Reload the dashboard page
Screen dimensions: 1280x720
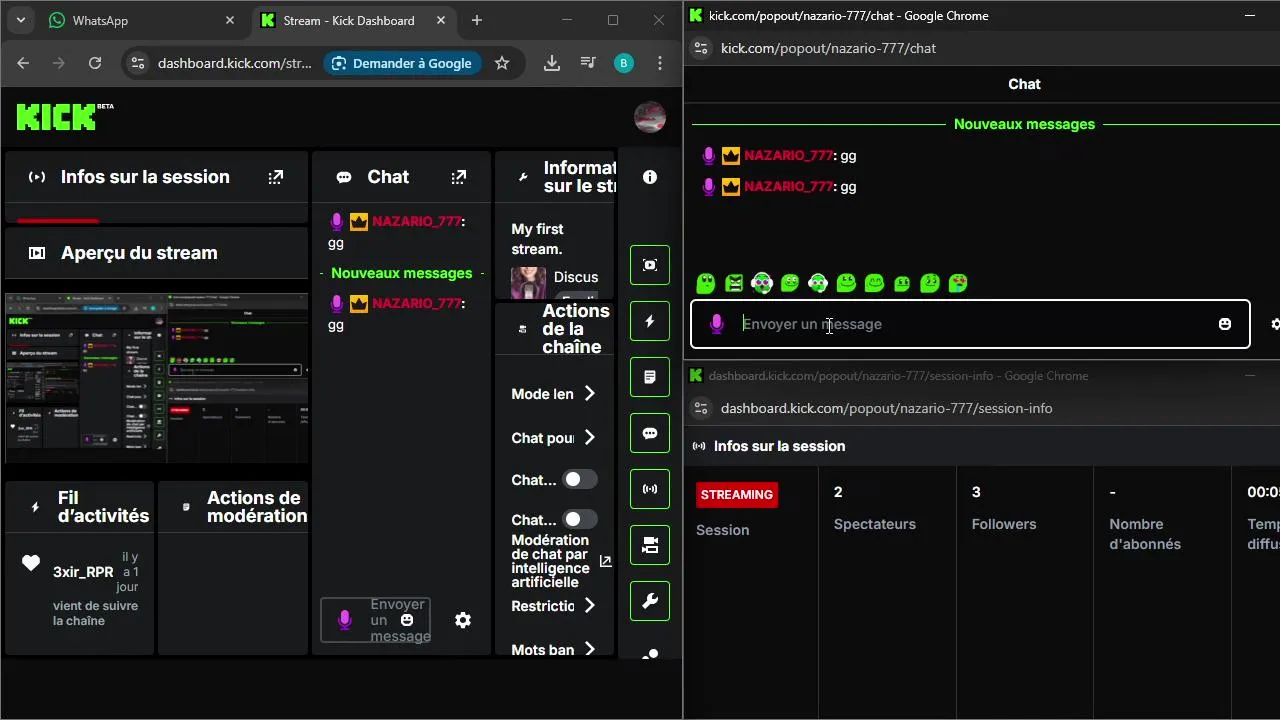click(x=95, y=63)
